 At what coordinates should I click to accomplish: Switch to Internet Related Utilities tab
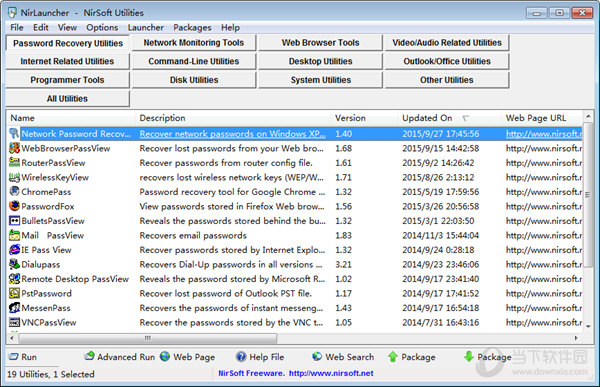[x=67, y=61]
